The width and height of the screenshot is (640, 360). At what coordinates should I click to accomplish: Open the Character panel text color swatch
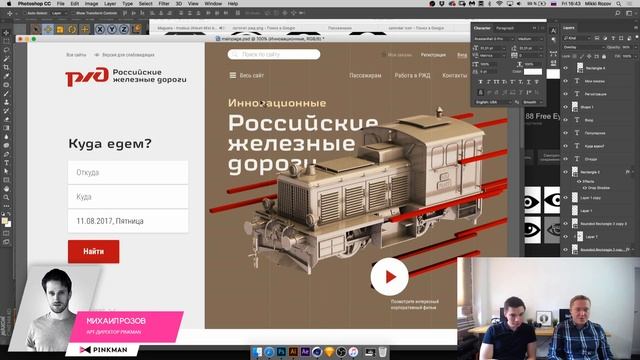[533, 71]
